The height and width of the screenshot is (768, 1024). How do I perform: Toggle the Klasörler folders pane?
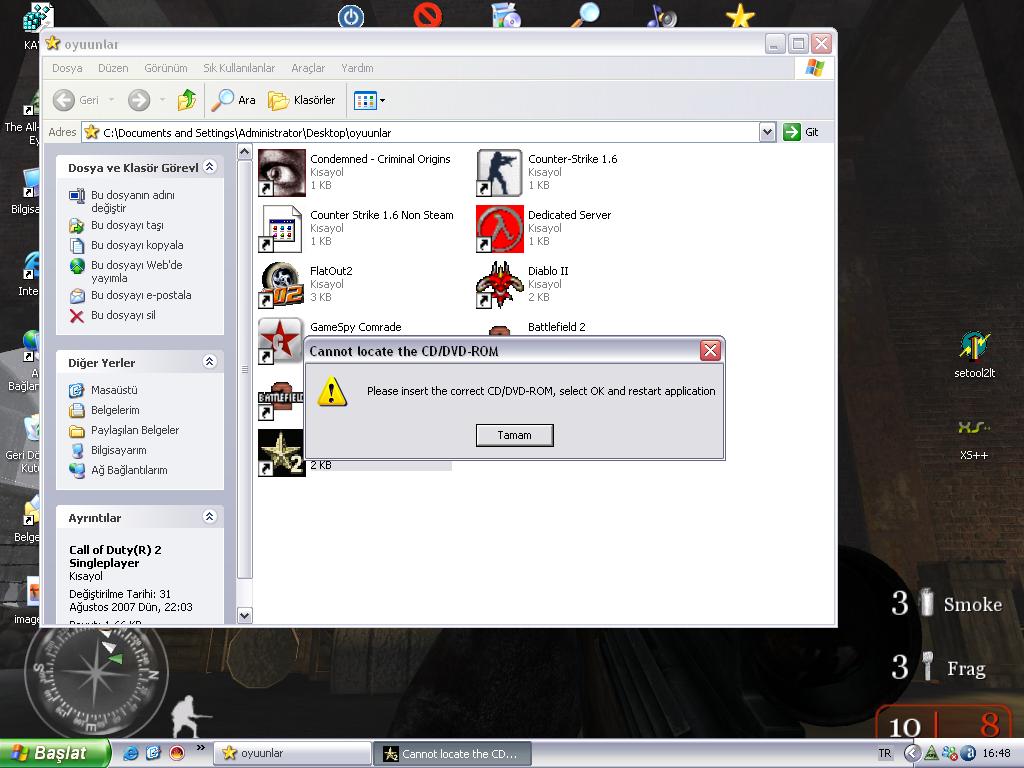(x=302, y=100)
